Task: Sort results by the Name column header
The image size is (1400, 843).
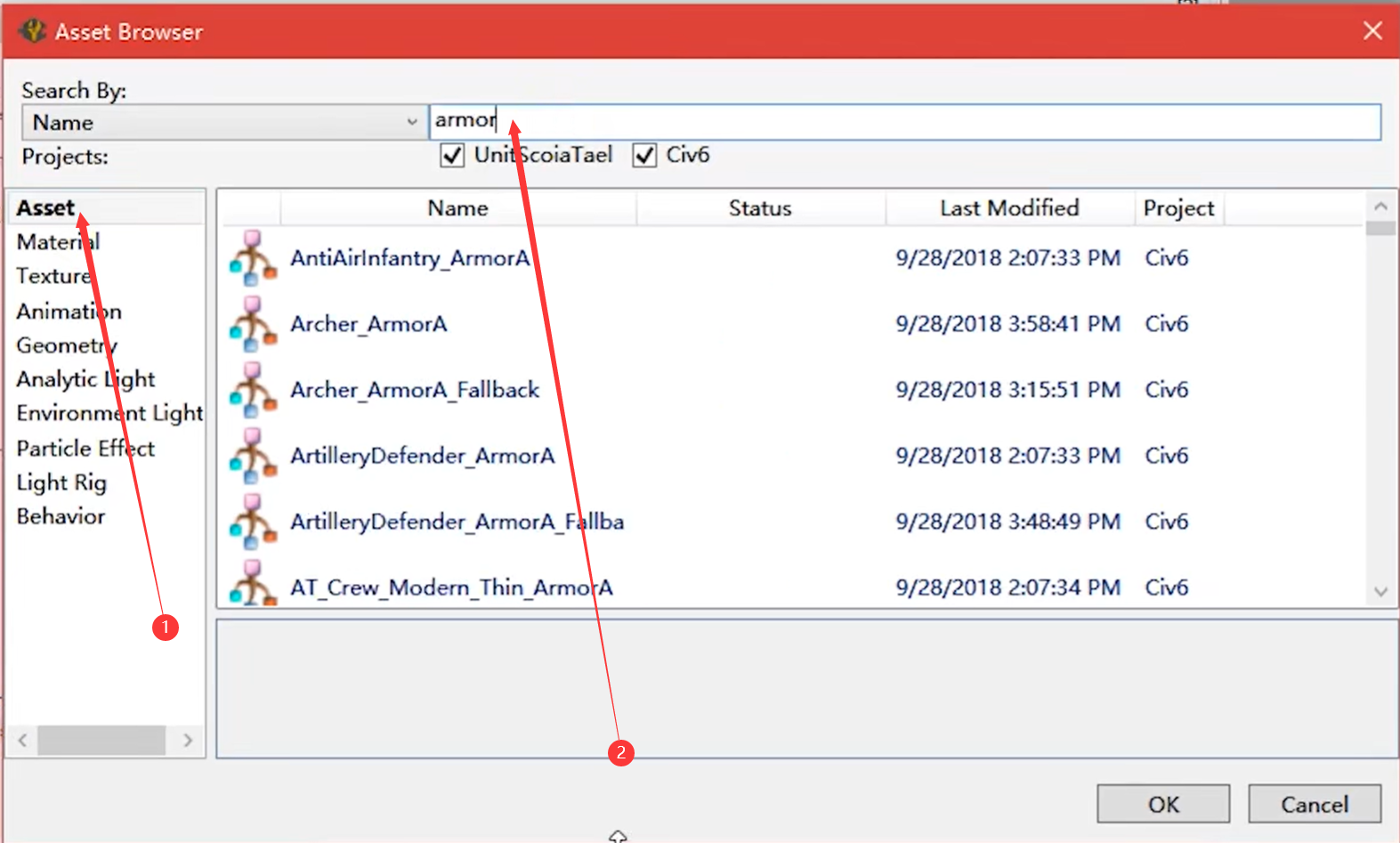Action: [457, 208]
